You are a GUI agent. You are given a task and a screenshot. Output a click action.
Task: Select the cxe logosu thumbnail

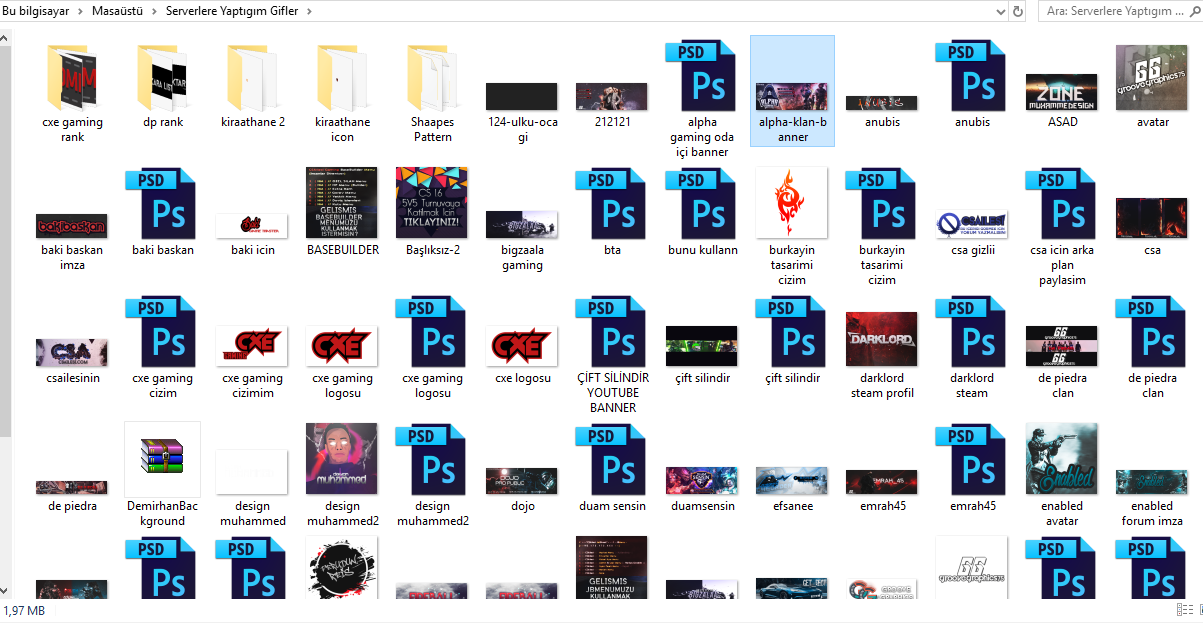(x=522, y=346)
